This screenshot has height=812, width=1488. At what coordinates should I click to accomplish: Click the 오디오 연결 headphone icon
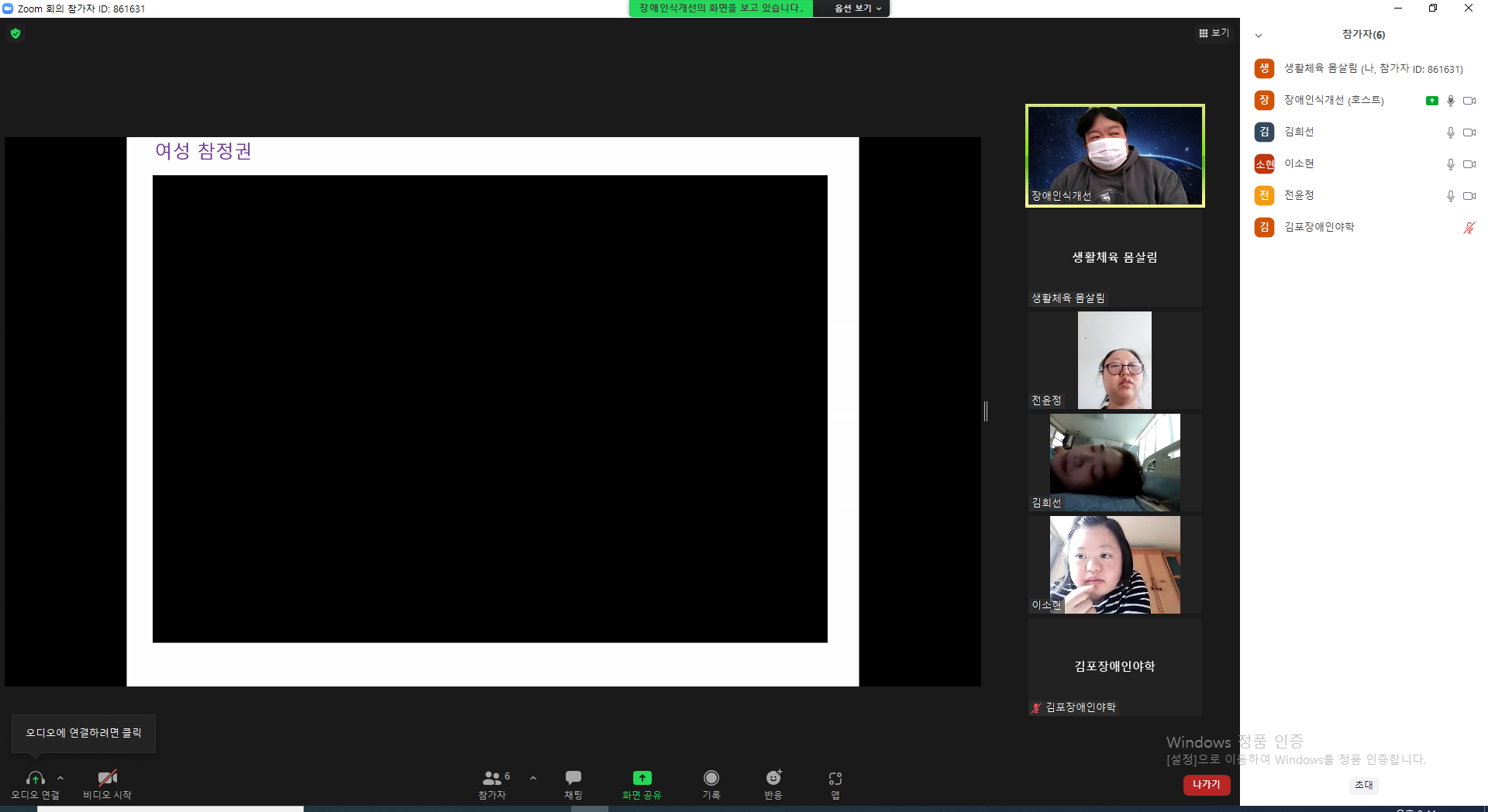[35, 778]
